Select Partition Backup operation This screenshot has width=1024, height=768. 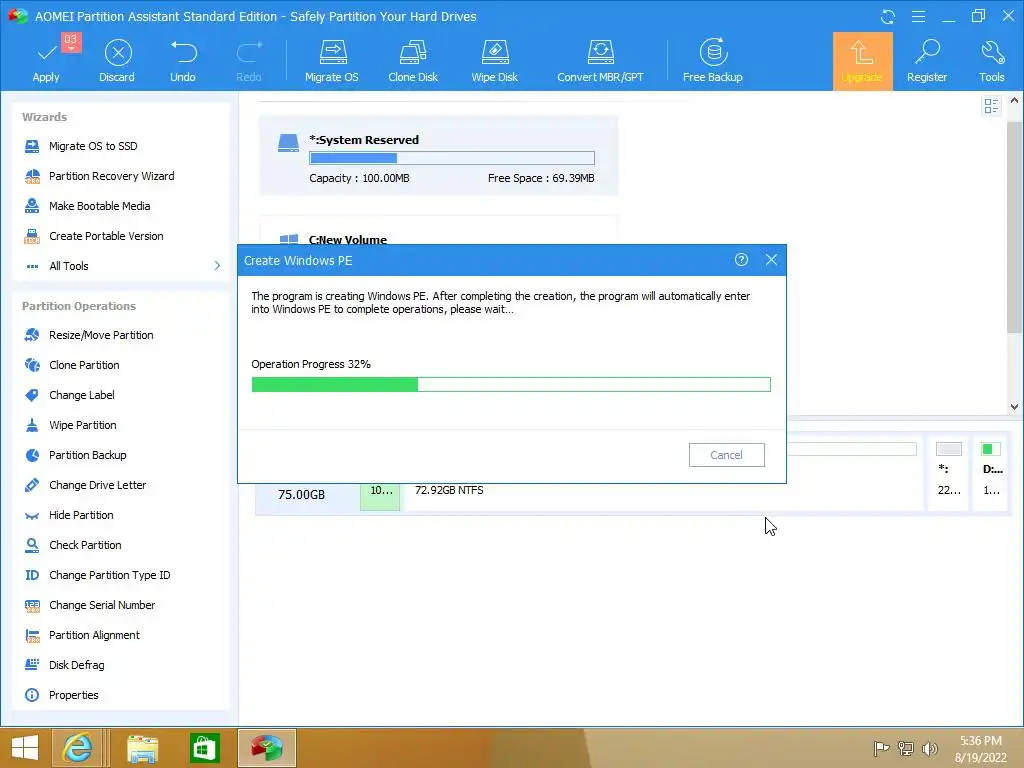pyautogui.click(x=88, y=455)
